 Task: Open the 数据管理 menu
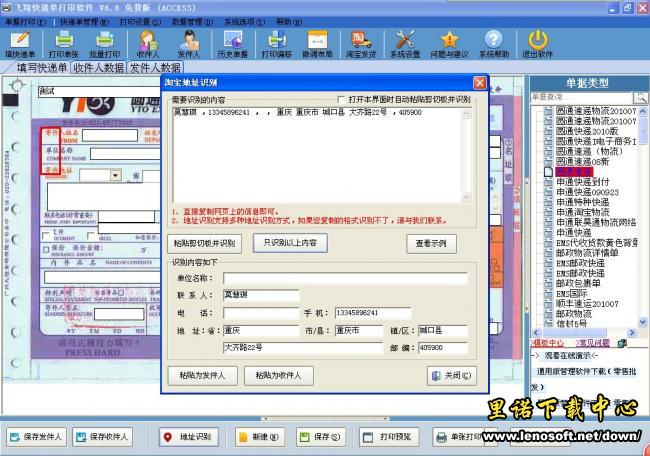pos(192,22)
